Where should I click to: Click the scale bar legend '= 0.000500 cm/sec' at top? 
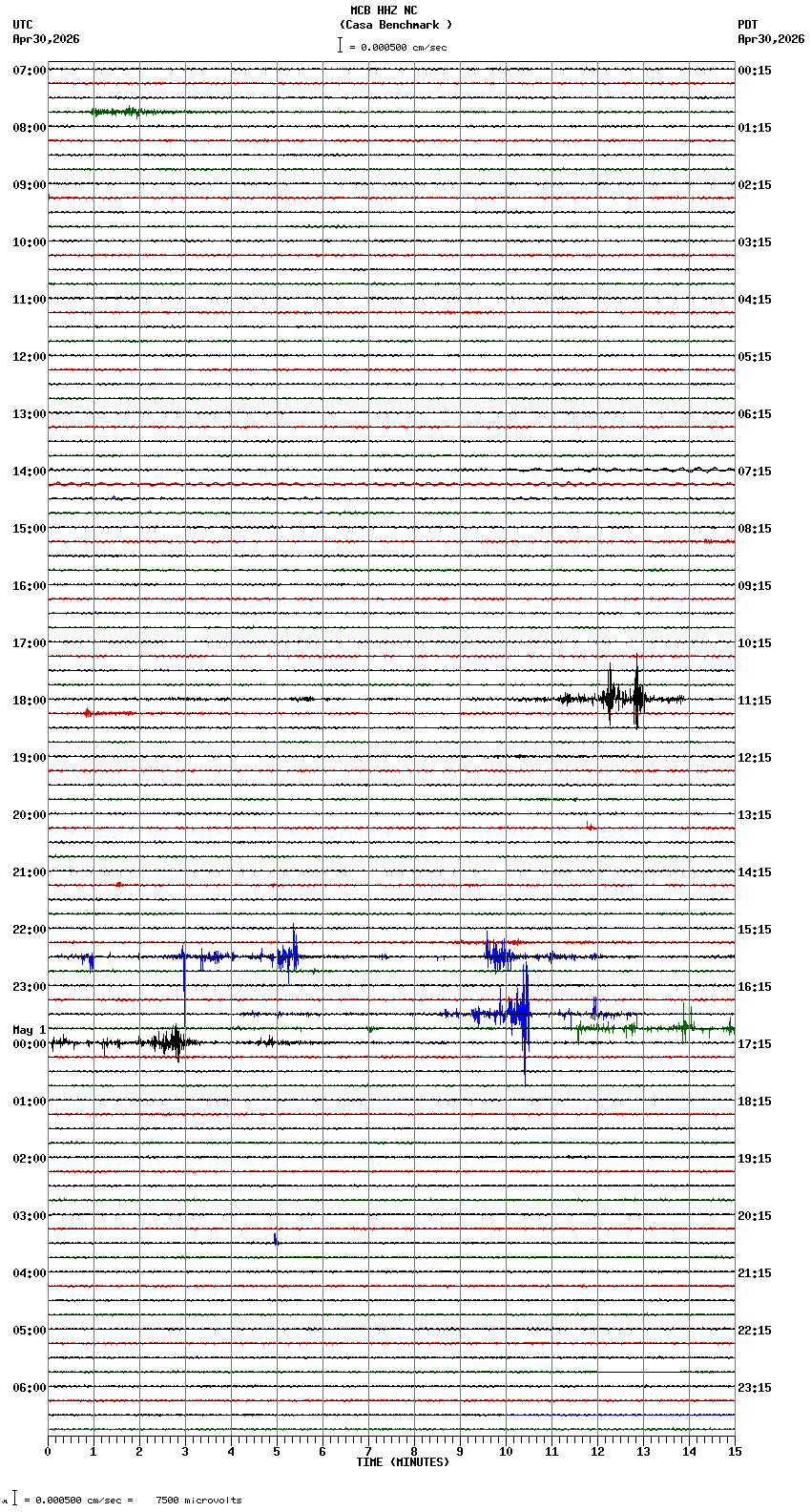coord(392,46)
